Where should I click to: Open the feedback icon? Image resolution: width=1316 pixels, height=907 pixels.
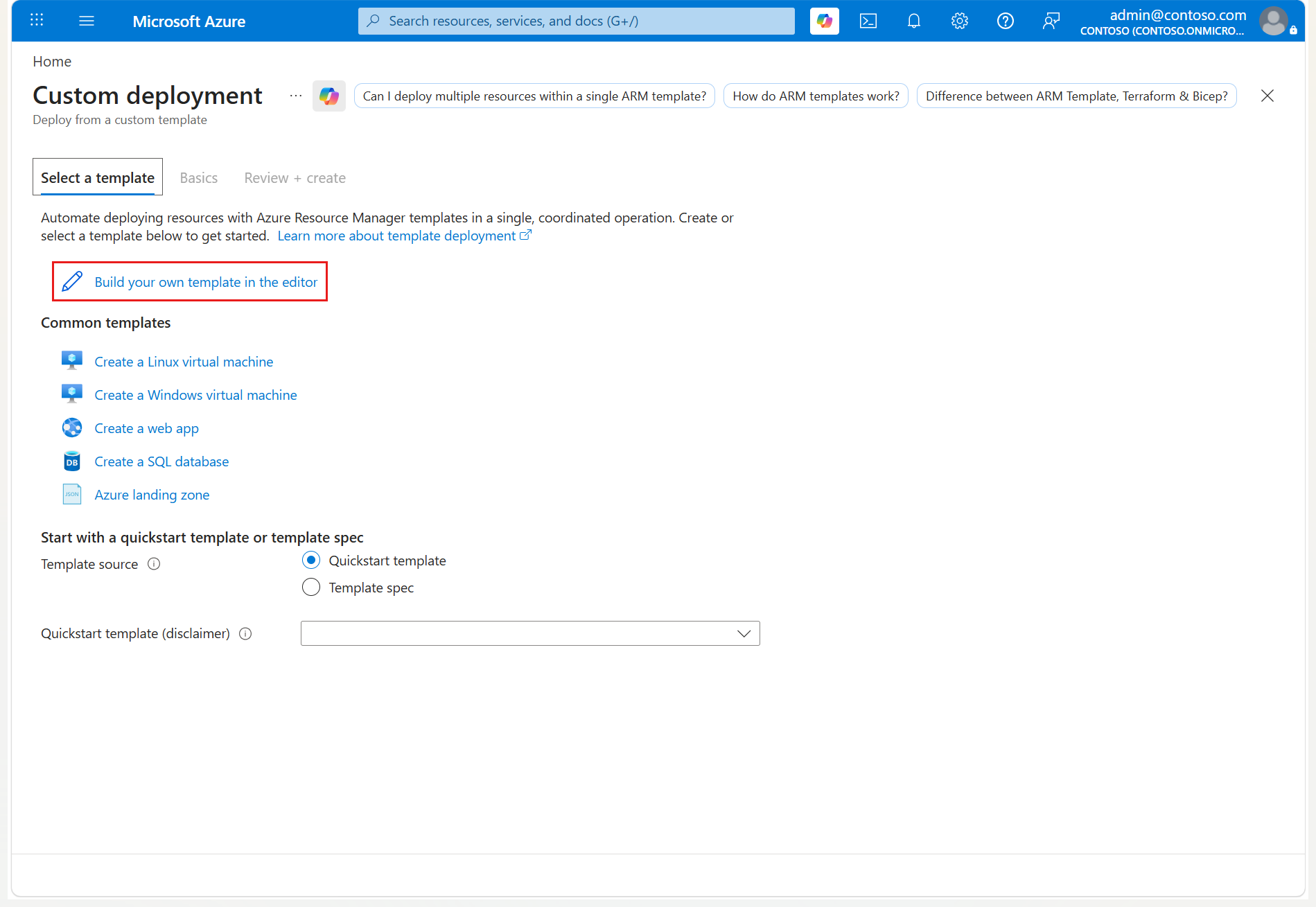1051,21
